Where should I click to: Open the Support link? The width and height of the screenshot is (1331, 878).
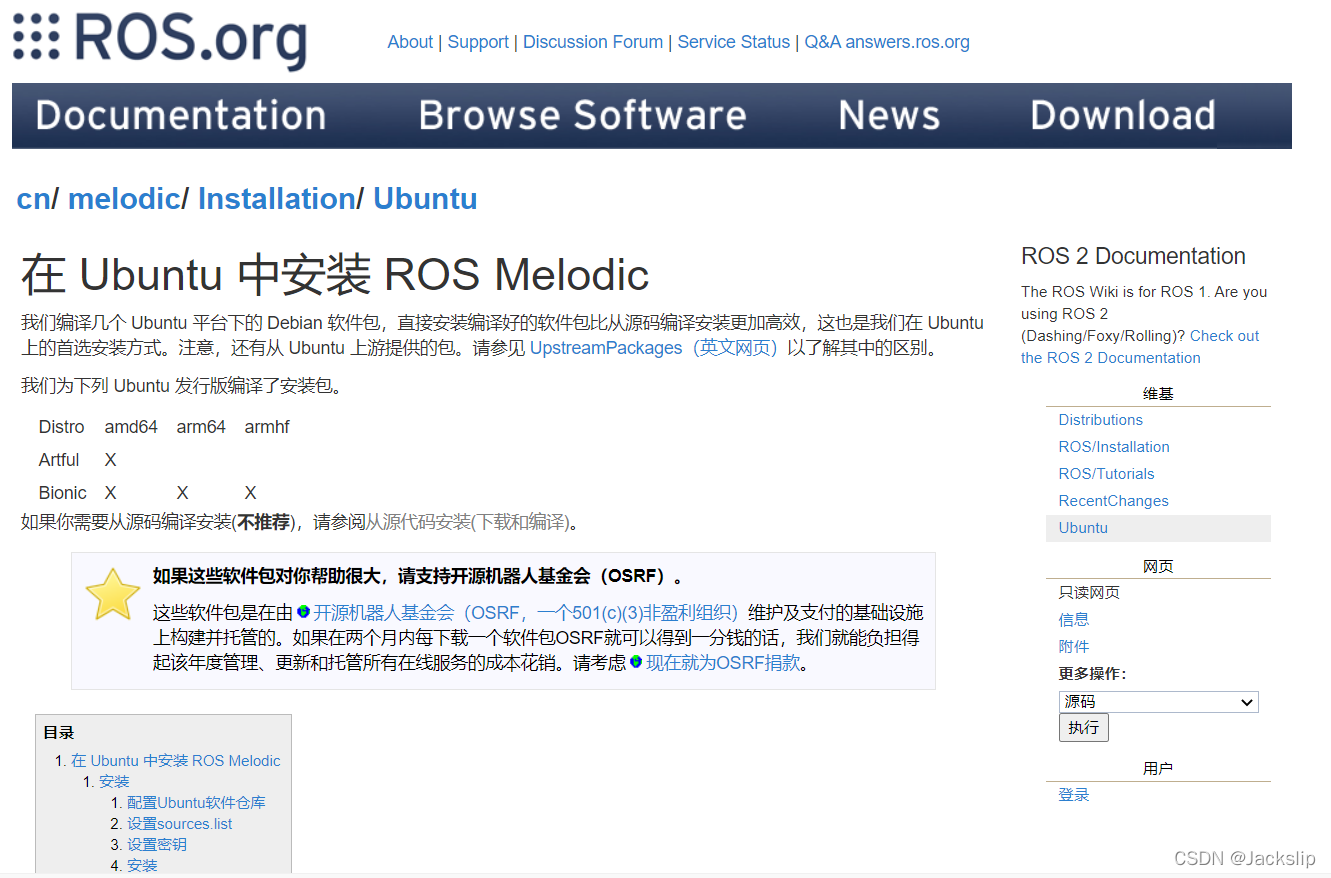(x=478, y=42)
